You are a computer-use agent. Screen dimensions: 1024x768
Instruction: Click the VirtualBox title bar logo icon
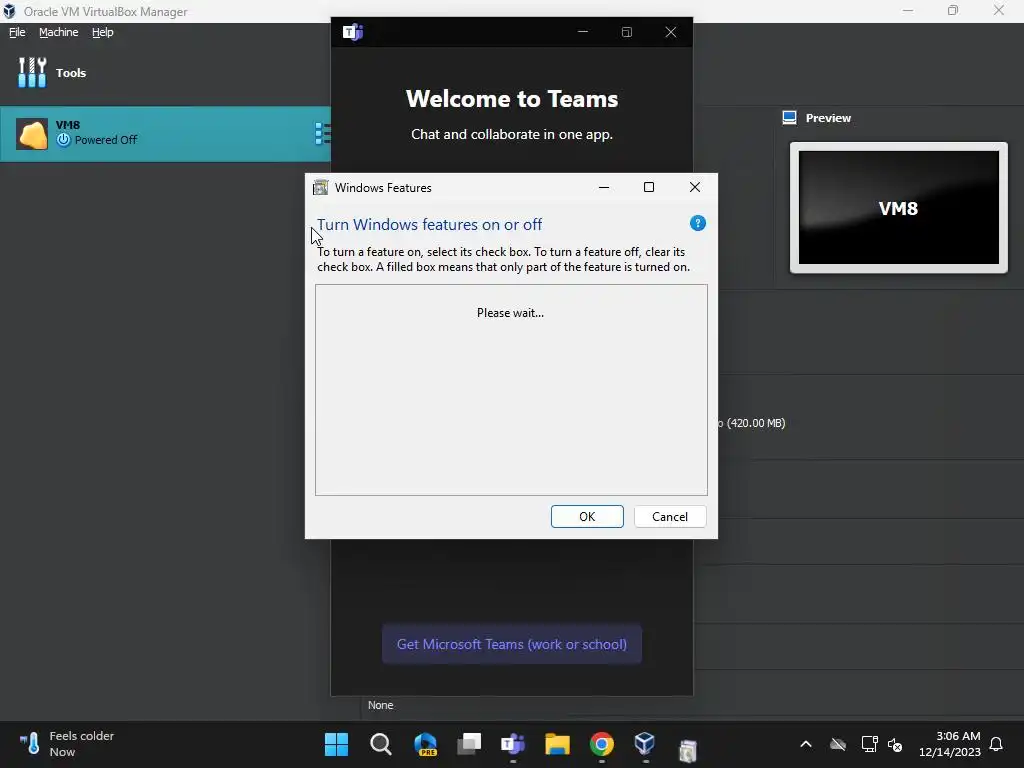pyautogui.click(x=9, y=11)
